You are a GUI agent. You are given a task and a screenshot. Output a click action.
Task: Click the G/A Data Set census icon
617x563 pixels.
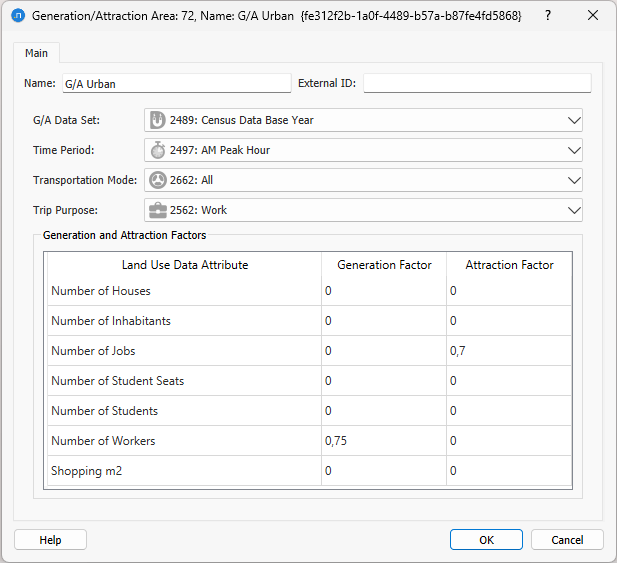(x=158, y=120)
